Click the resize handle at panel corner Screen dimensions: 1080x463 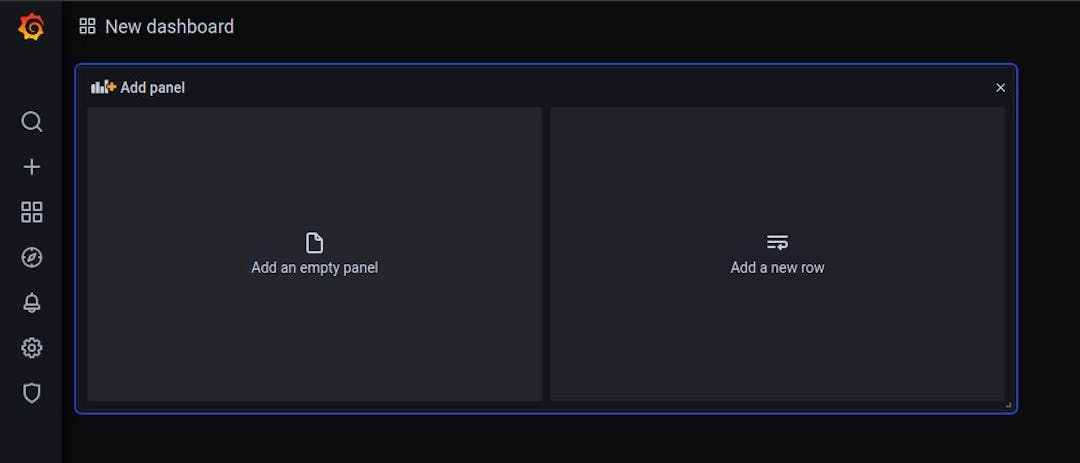1008,404
